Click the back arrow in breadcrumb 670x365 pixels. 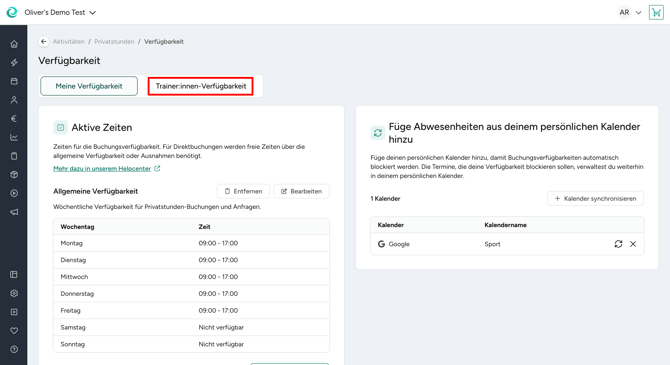[44, 41]
